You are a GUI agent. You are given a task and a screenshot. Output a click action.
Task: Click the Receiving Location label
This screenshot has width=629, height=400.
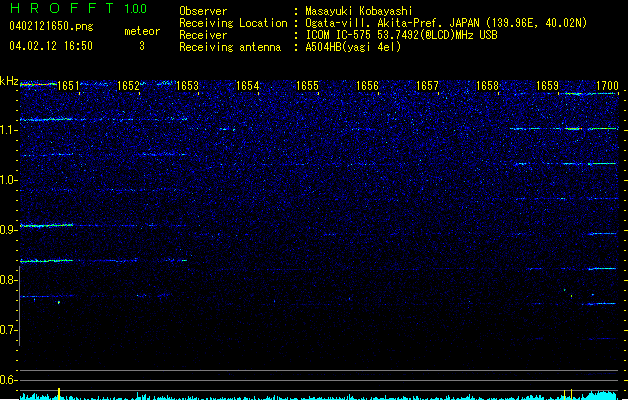[233, 23]
